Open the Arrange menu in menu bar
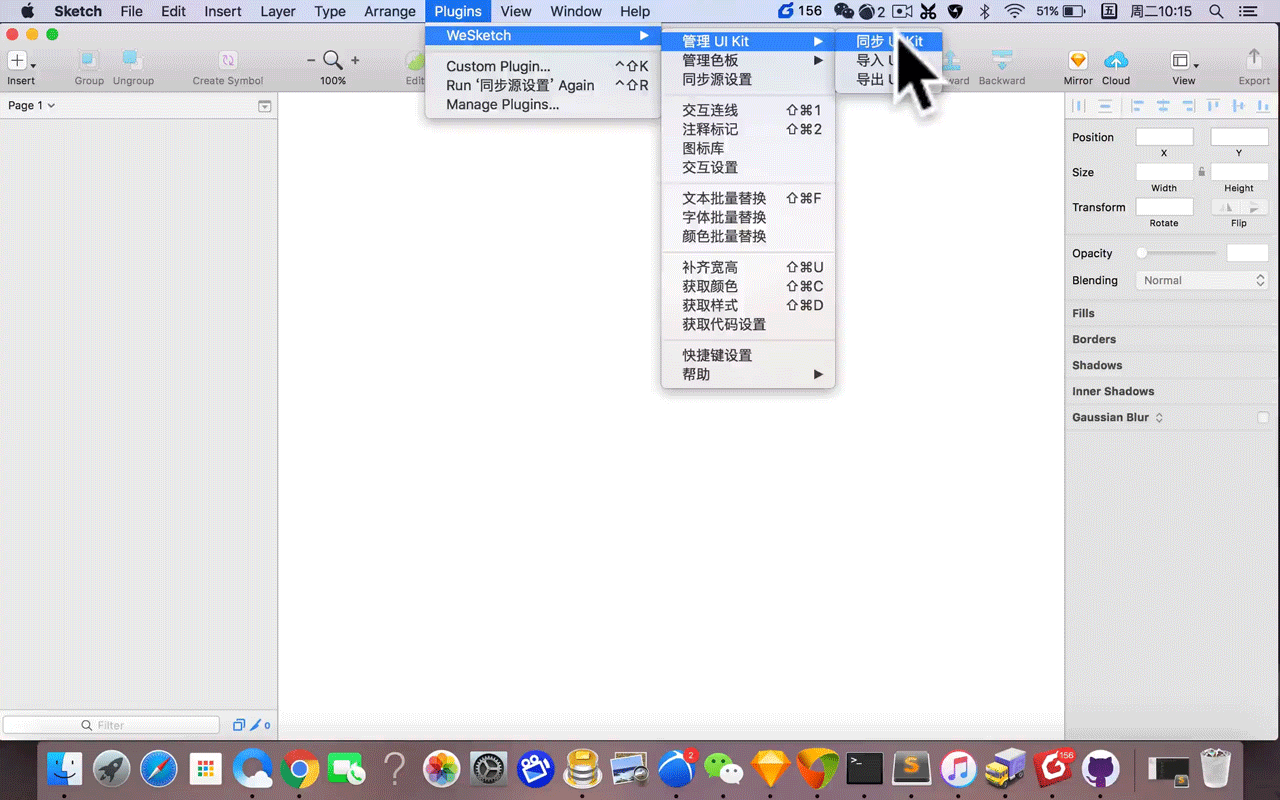The width and height of the screenshot is (1280, 800). pos(390,12)
